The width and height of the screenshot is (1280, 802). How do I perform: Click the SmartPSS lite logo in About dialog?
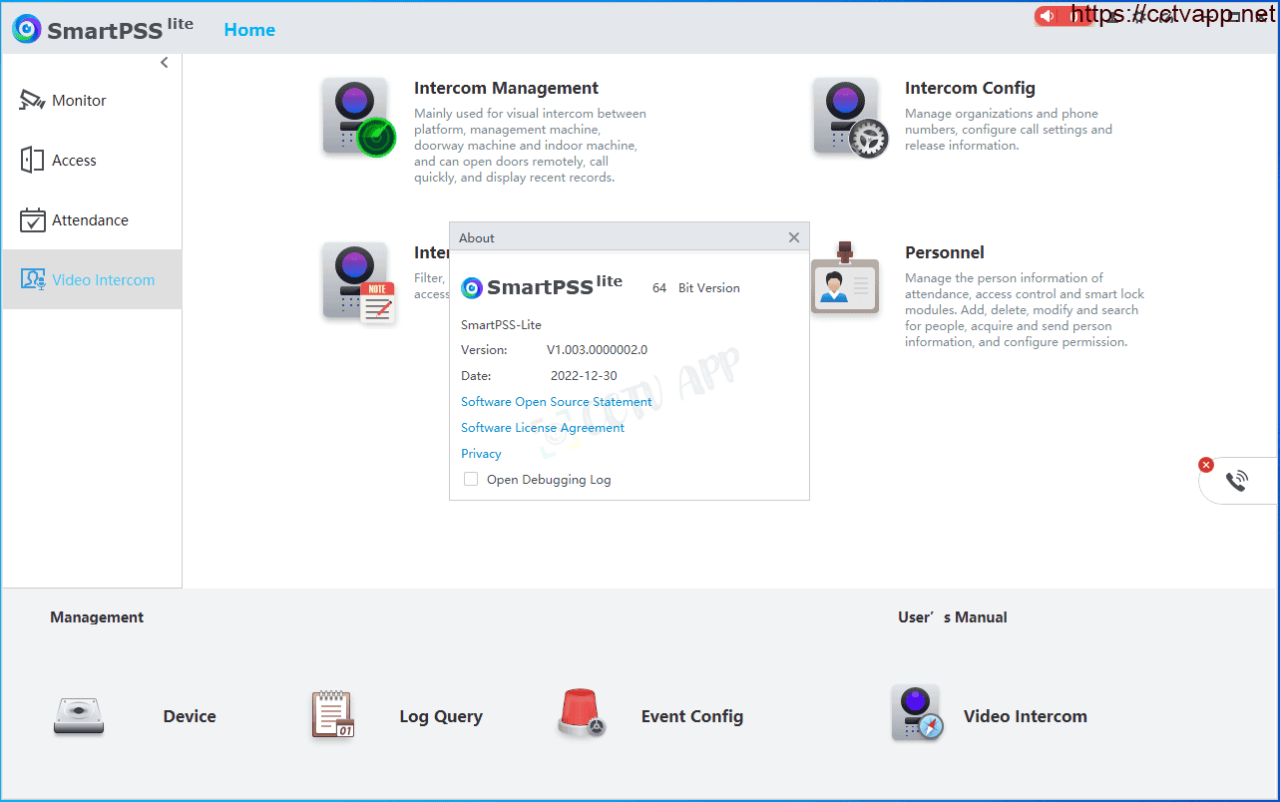pos(542,287)
